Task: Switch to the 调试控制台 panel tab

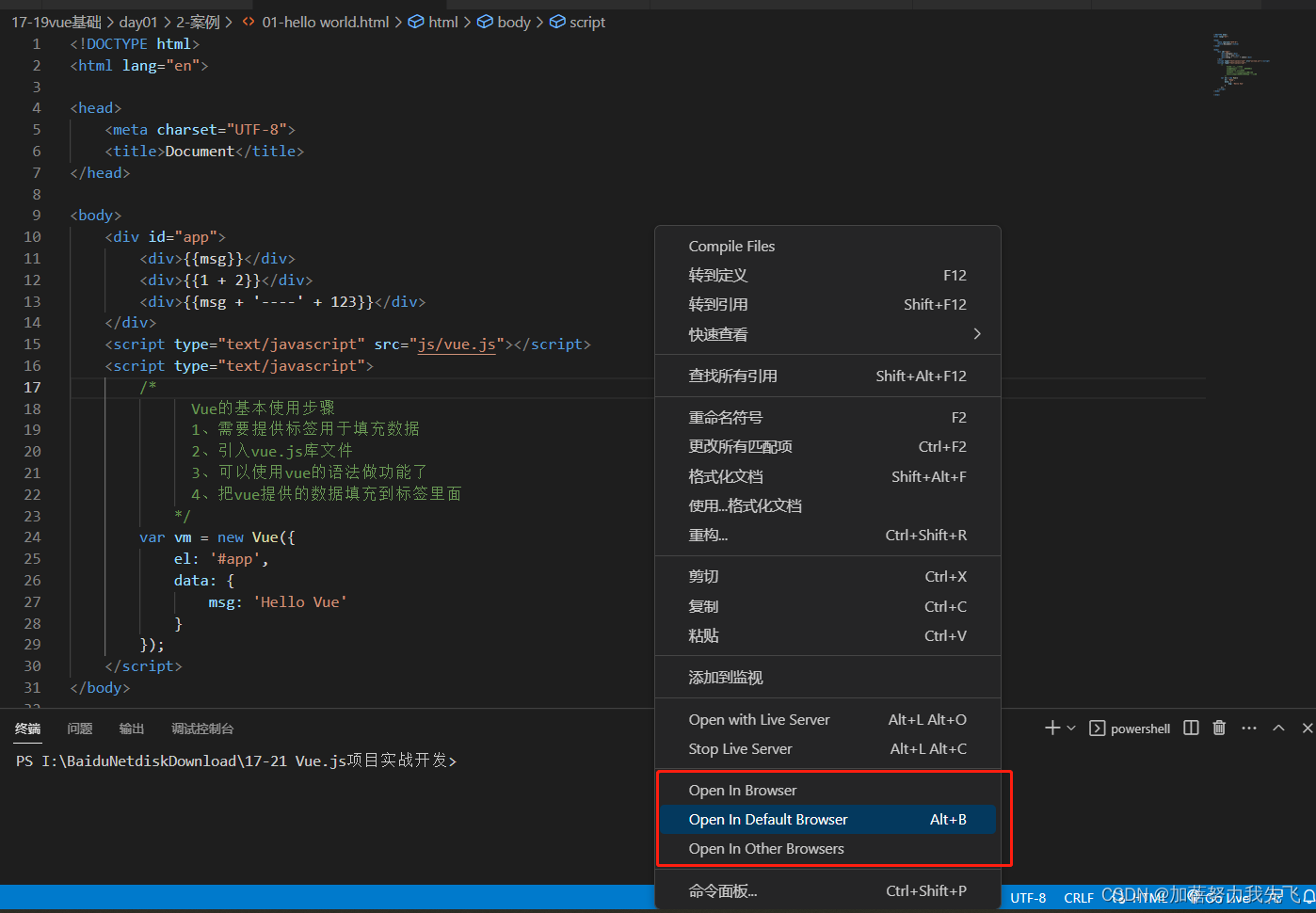Action: [202, 729]
